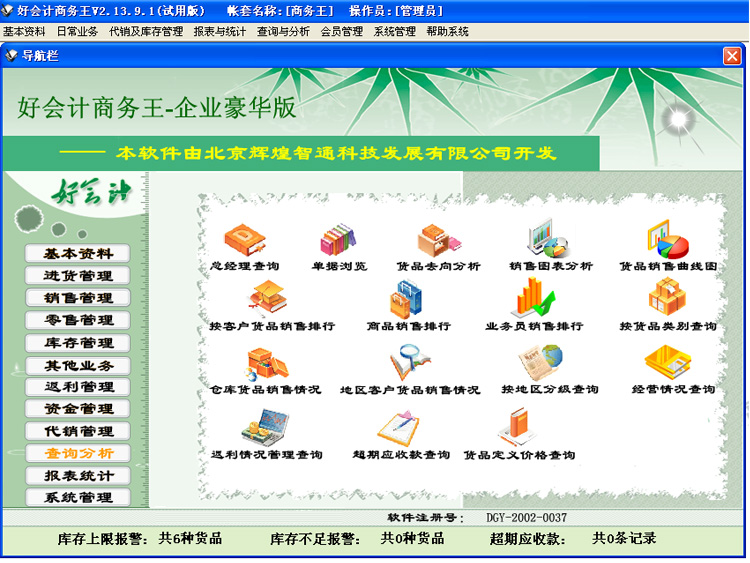Select the 销售管理 sidebar button
The height and width of the screenshot is (563, 750).
pos(78,298)
